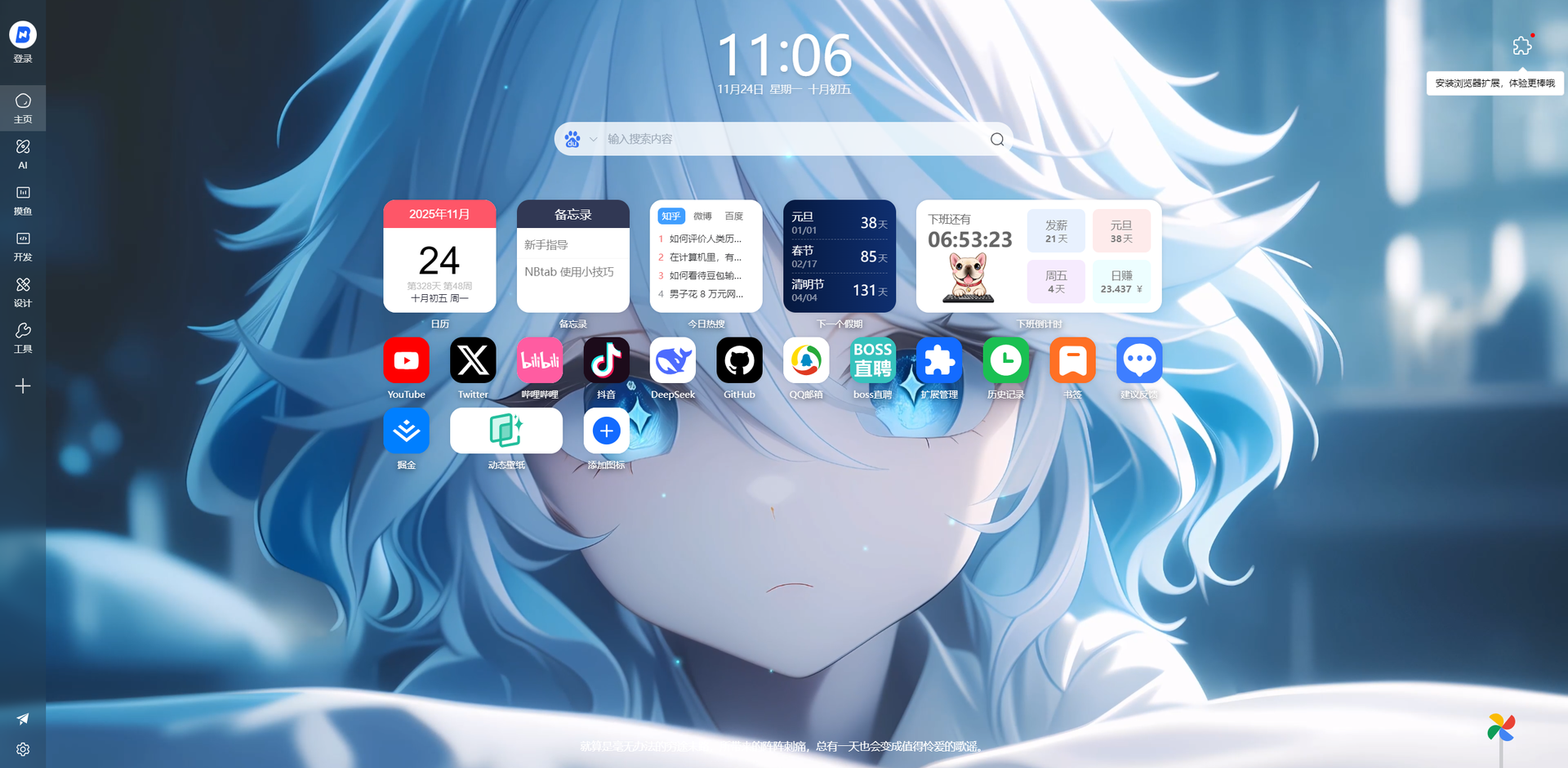Viewport: 1568px width, 768px height.
Task: Open the YouTube shortcut icon
Action: click(x=406, y=360)
